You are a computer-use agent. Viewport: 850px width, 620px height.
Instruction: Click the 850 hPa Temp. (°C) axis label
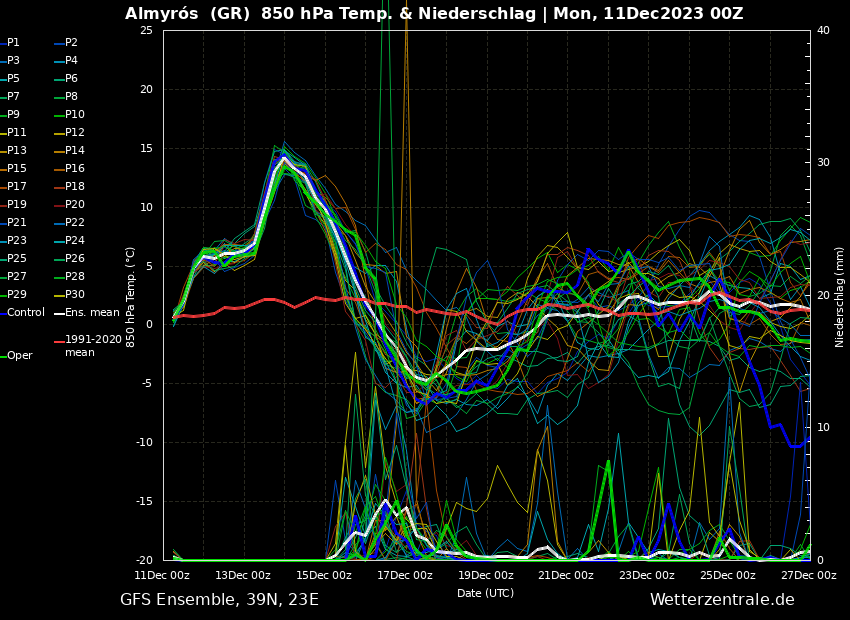[x=131, y=297]
